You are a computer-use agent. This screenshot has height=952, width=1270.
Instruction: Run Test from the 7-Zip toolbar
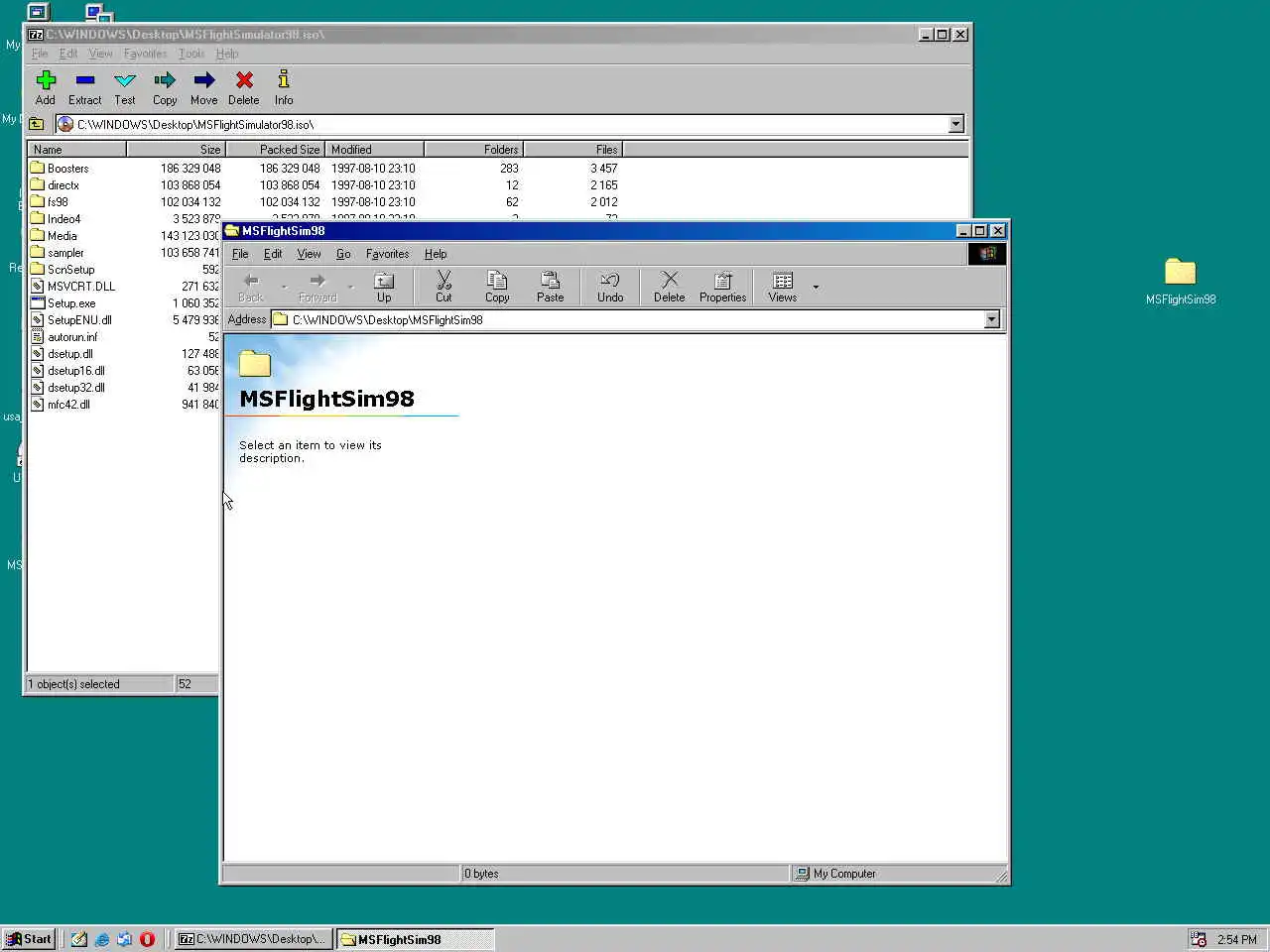pos(125,87)
